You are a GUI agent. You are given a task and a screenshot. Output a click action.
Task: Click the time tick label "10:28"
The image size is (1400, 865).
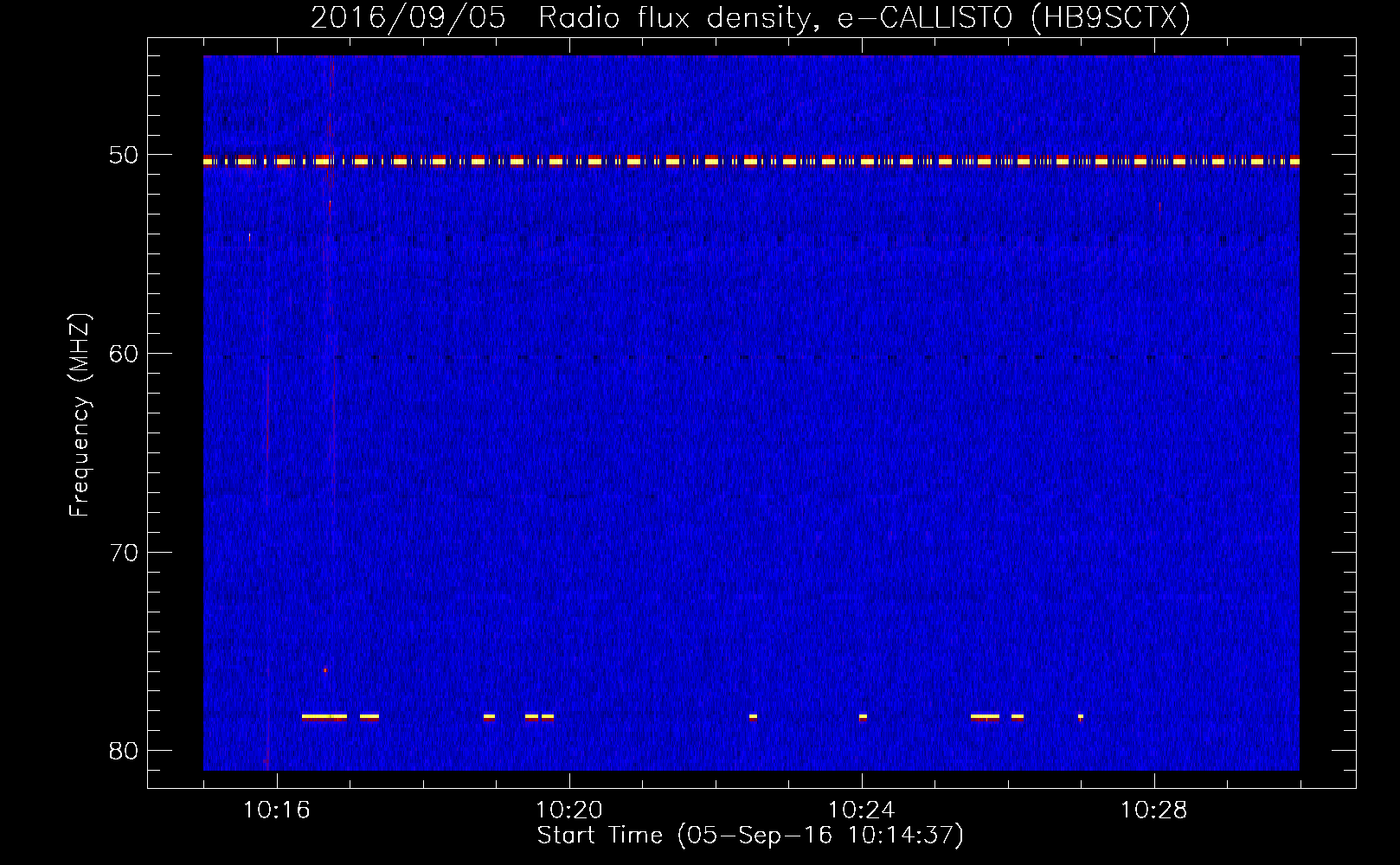(1154, 811)
